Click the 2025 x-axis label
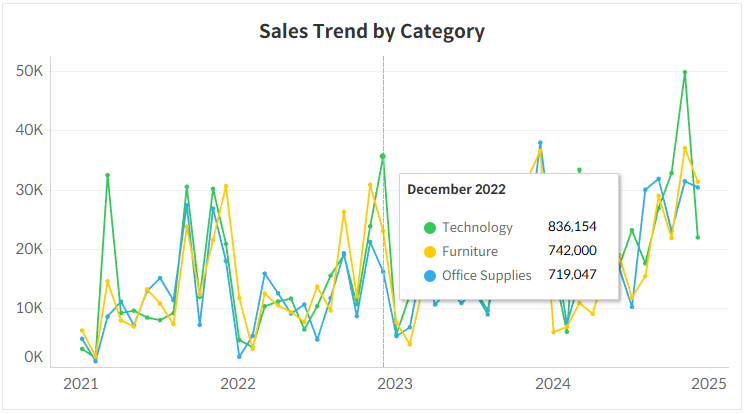The height and width of the screenshot is (414, 746). point(709,383)
